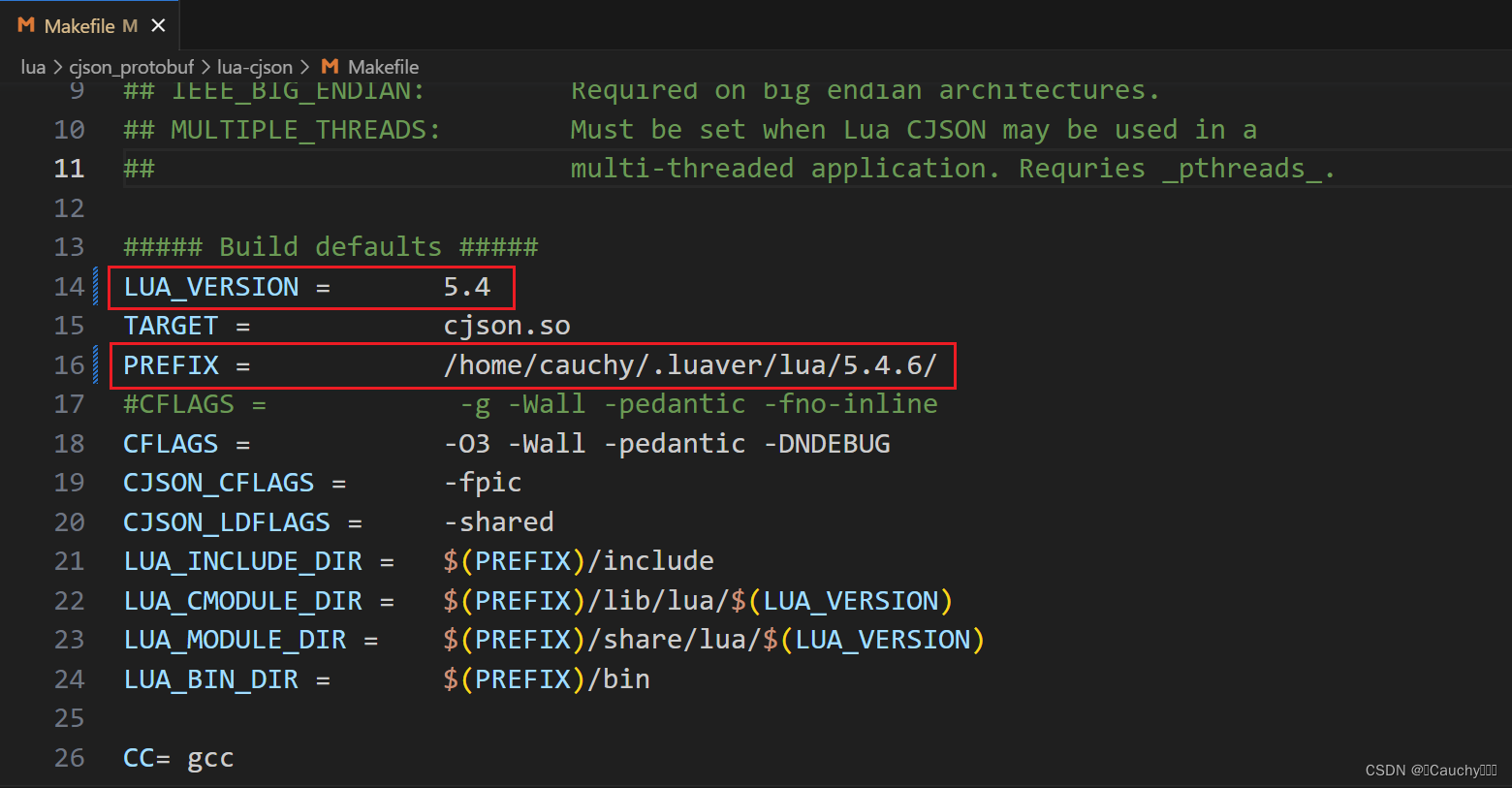Click line number 18
Viewport: 1512px width, 788px height.
tap(69, 444)
